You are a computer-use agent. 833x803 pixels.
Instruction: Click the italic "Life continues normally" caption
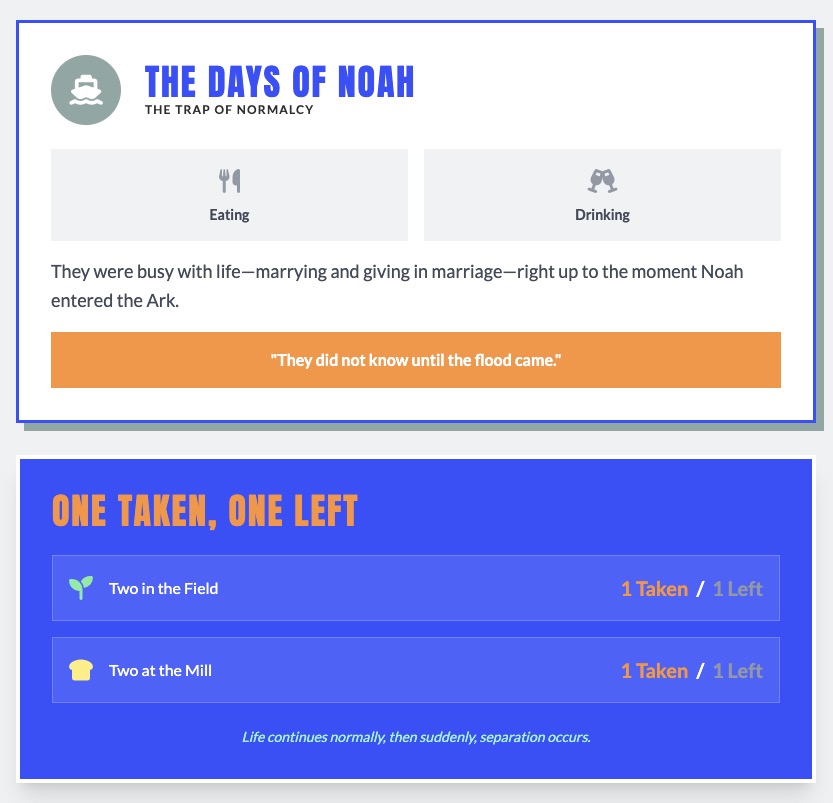416,738
